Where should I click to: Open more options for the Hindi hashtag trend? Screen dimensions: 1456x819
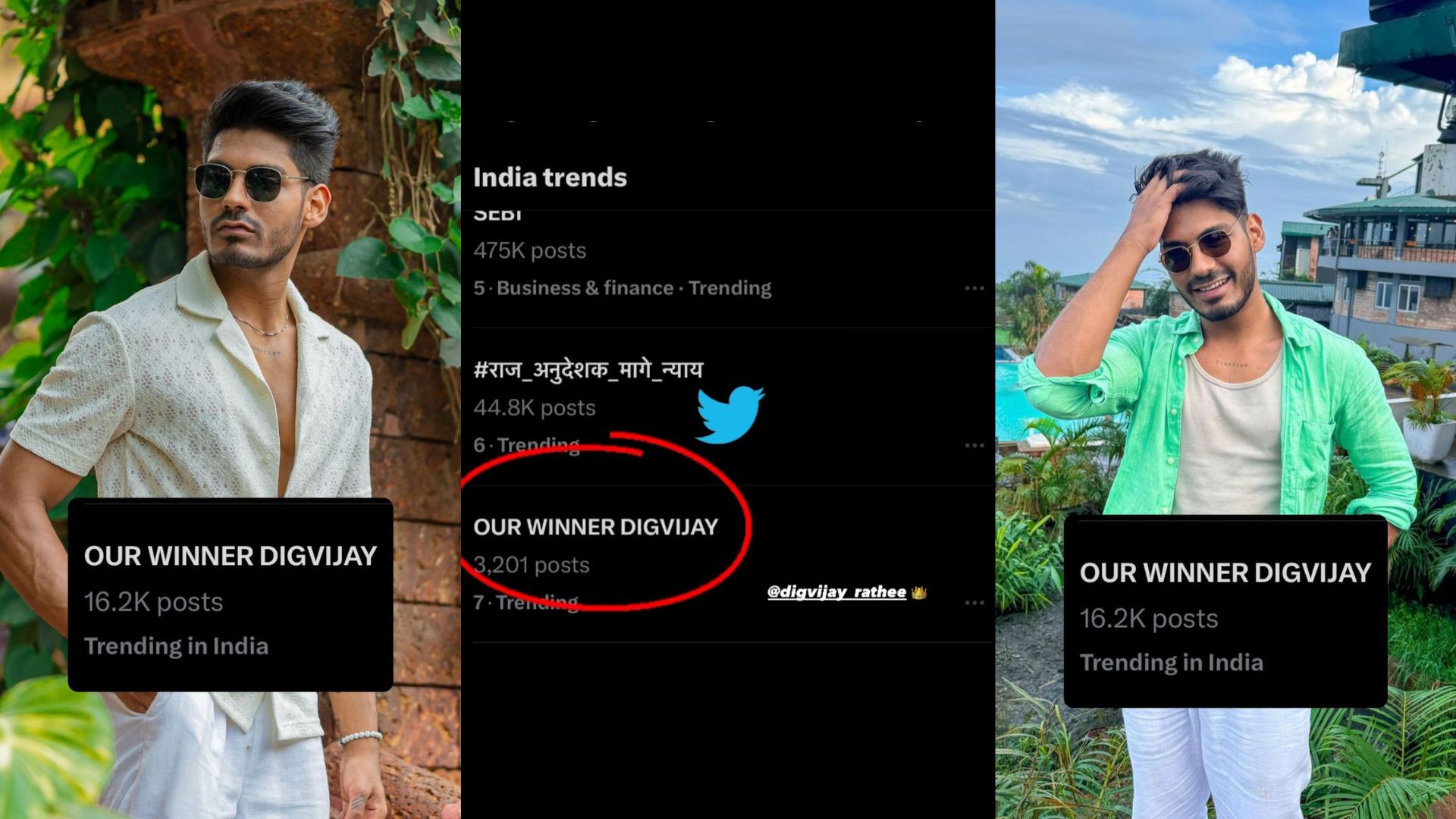(x=974, y=445)
